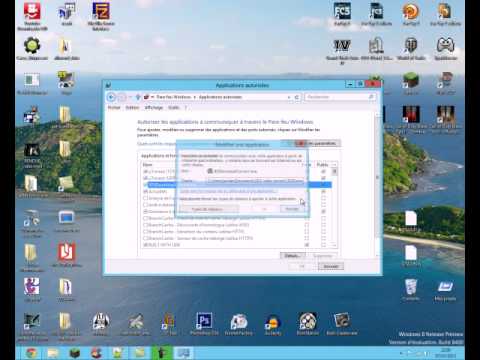The height and width of the screenshot is (360, 480).
Task: Open Audacity desktop shortcut
Action: (x=273, y=324)
